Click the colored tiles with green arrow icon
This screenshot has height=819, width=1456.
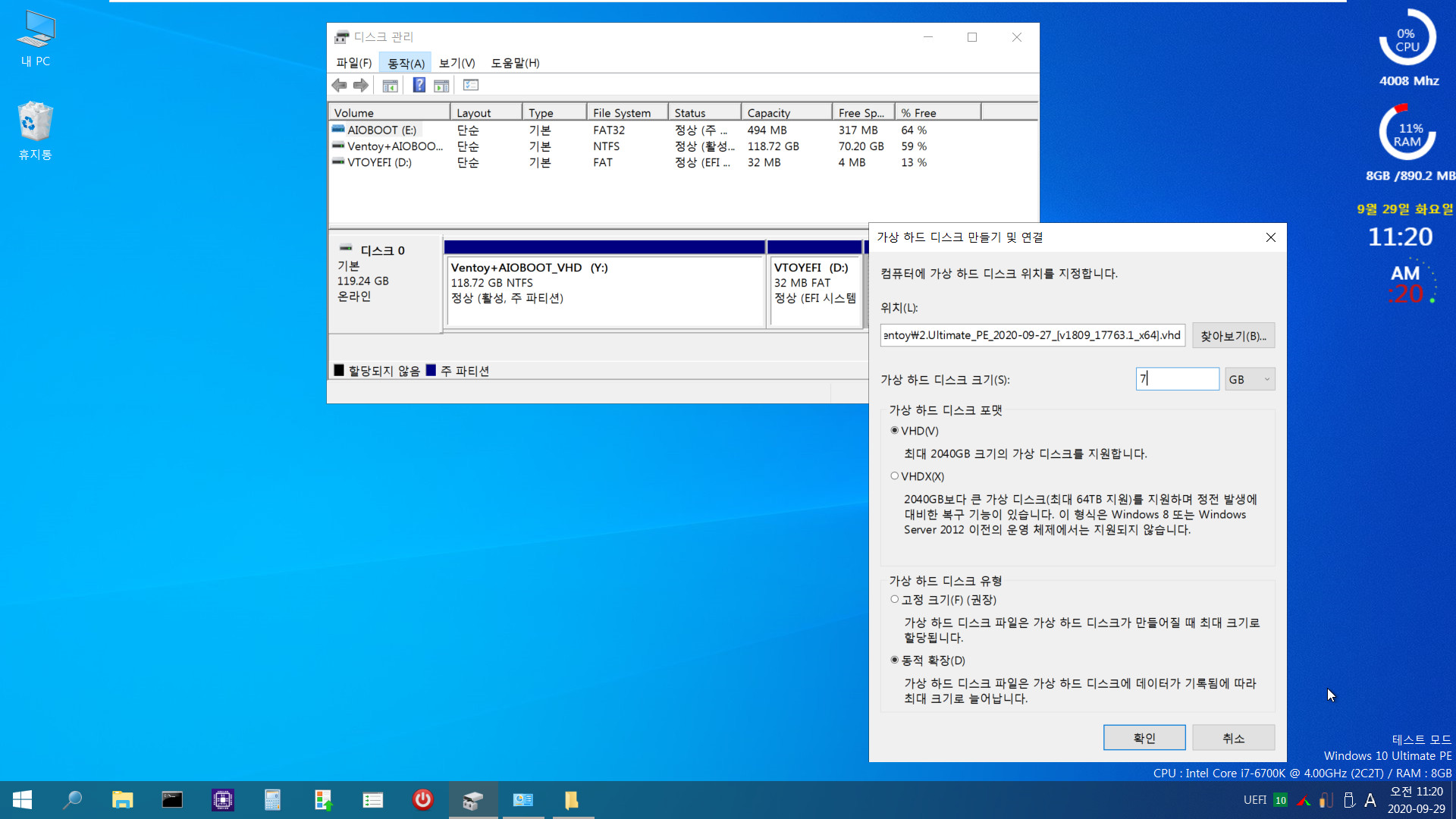coord(323,800)
